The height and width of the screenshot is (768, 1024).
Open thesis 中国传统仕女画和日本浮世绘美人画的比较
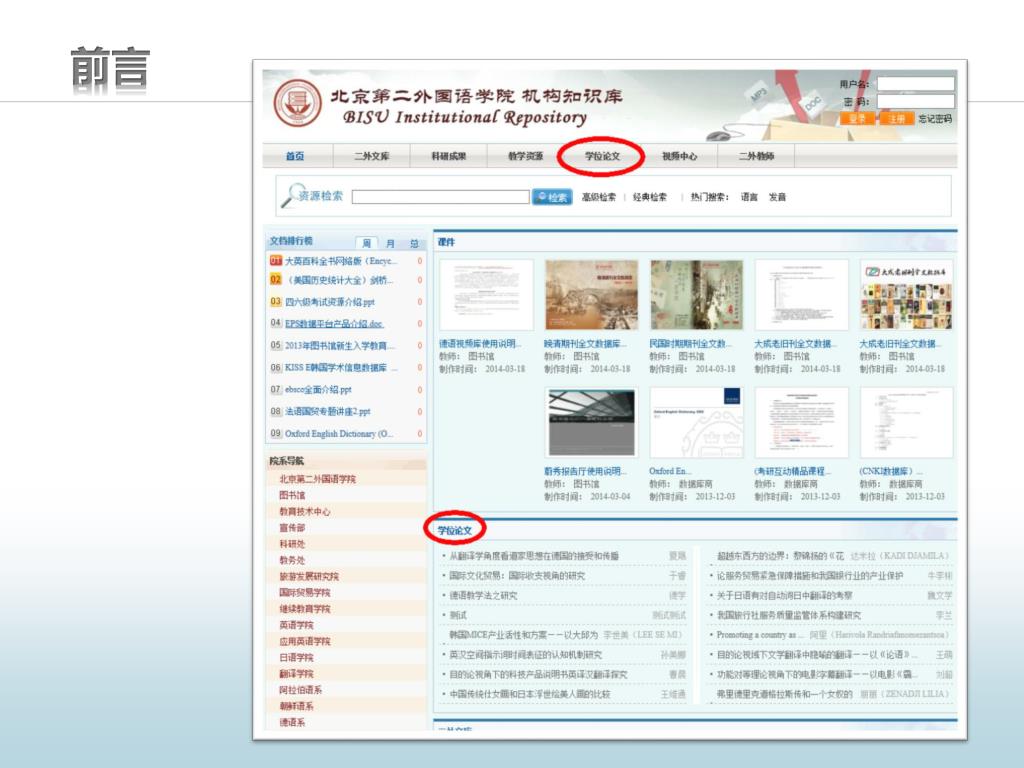tap(530, 694)
